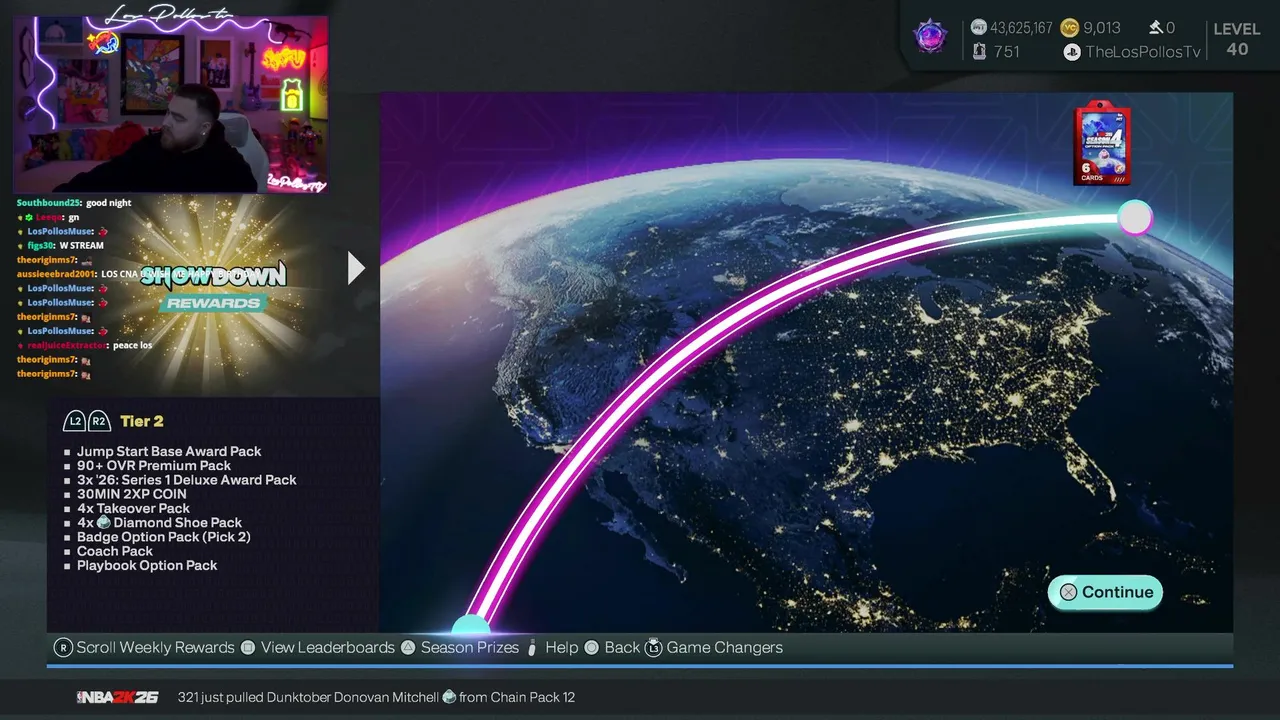The width and height of the screenshot is (1280, 720).
Task: Click the purple season badge emblem
Action: pyautogui.click(x=930, y=37)
